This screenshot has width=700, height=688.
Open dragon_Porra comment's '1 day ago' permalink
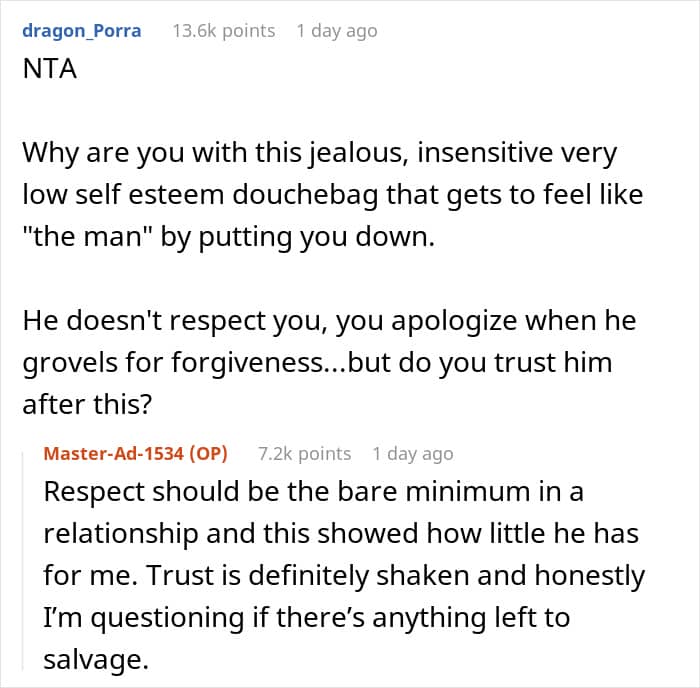point(336,30)
